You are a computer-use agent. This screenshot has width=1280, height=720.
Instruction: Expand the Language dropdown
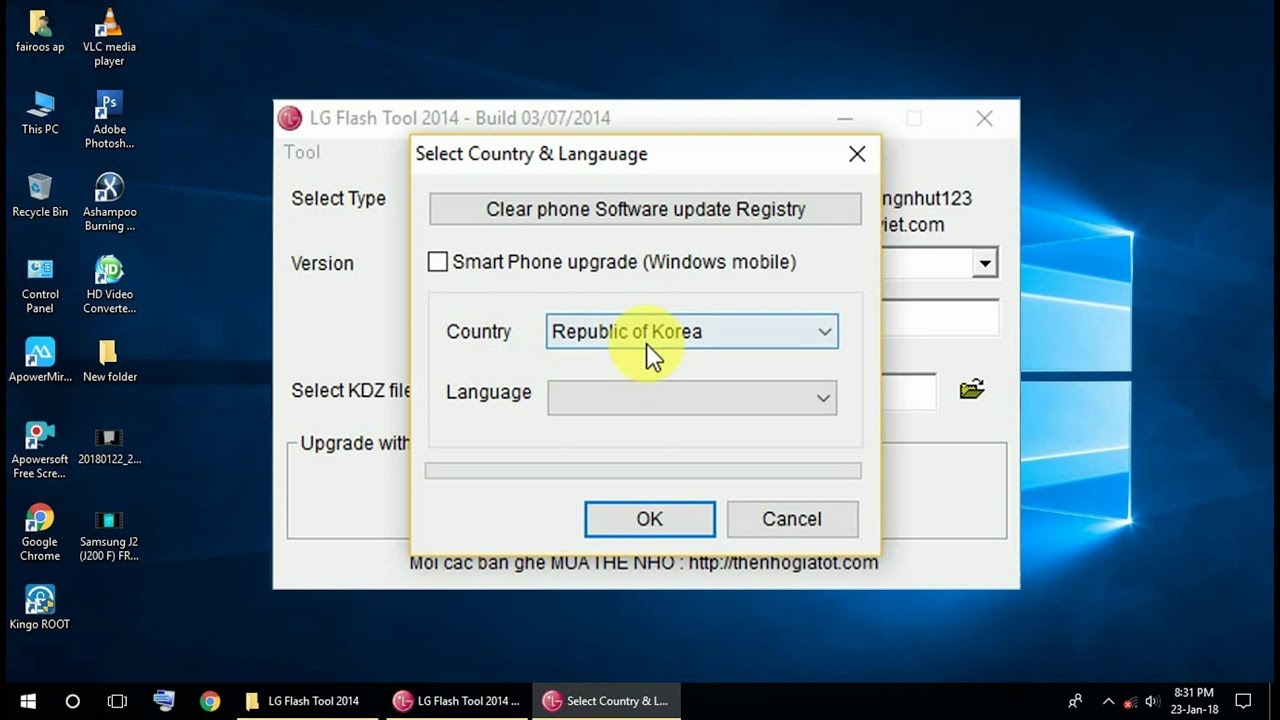click(692, 398)
